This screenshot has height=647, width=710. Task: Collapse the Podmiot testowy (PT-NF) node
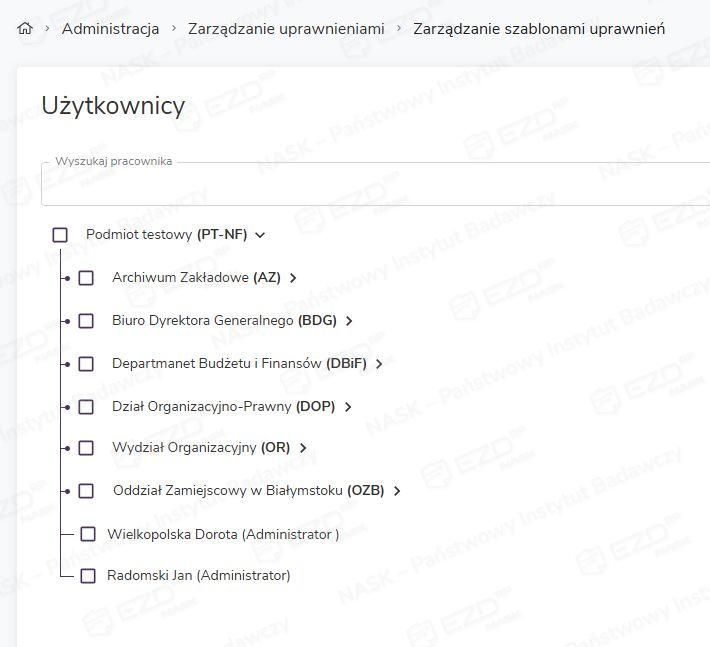[x=260, y=235]
